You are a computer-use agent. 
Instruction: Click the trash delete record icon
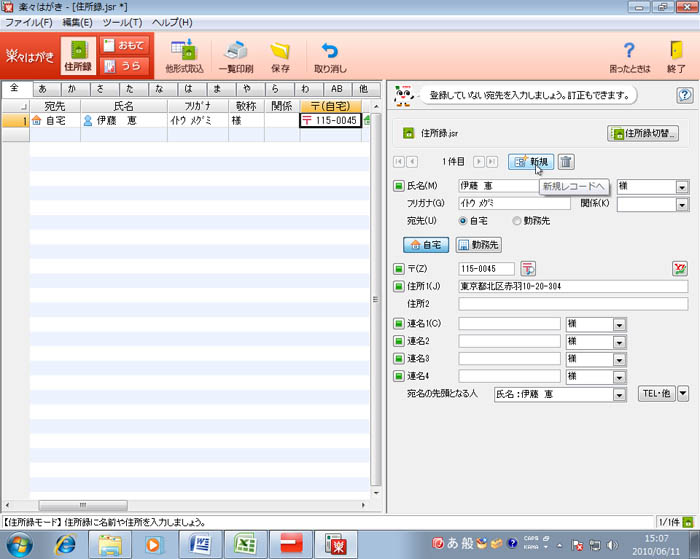(x=566, y=161)
